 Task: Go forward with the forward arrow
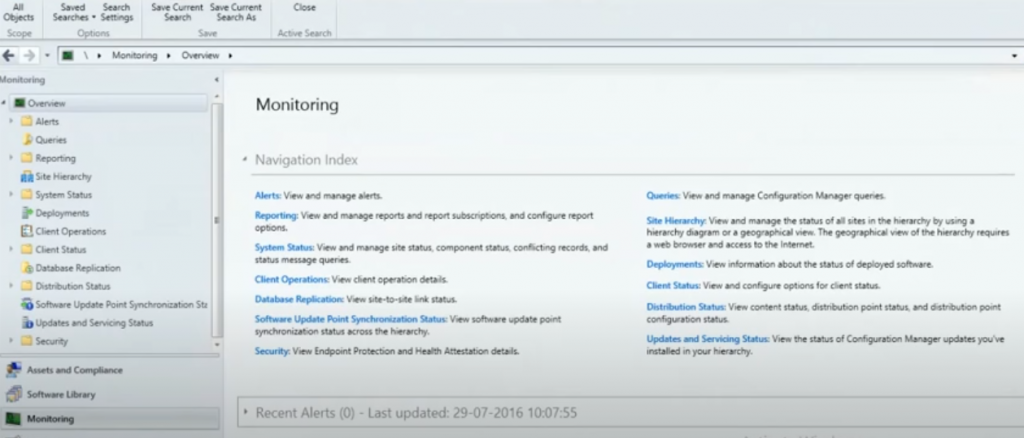coord(29,55)
